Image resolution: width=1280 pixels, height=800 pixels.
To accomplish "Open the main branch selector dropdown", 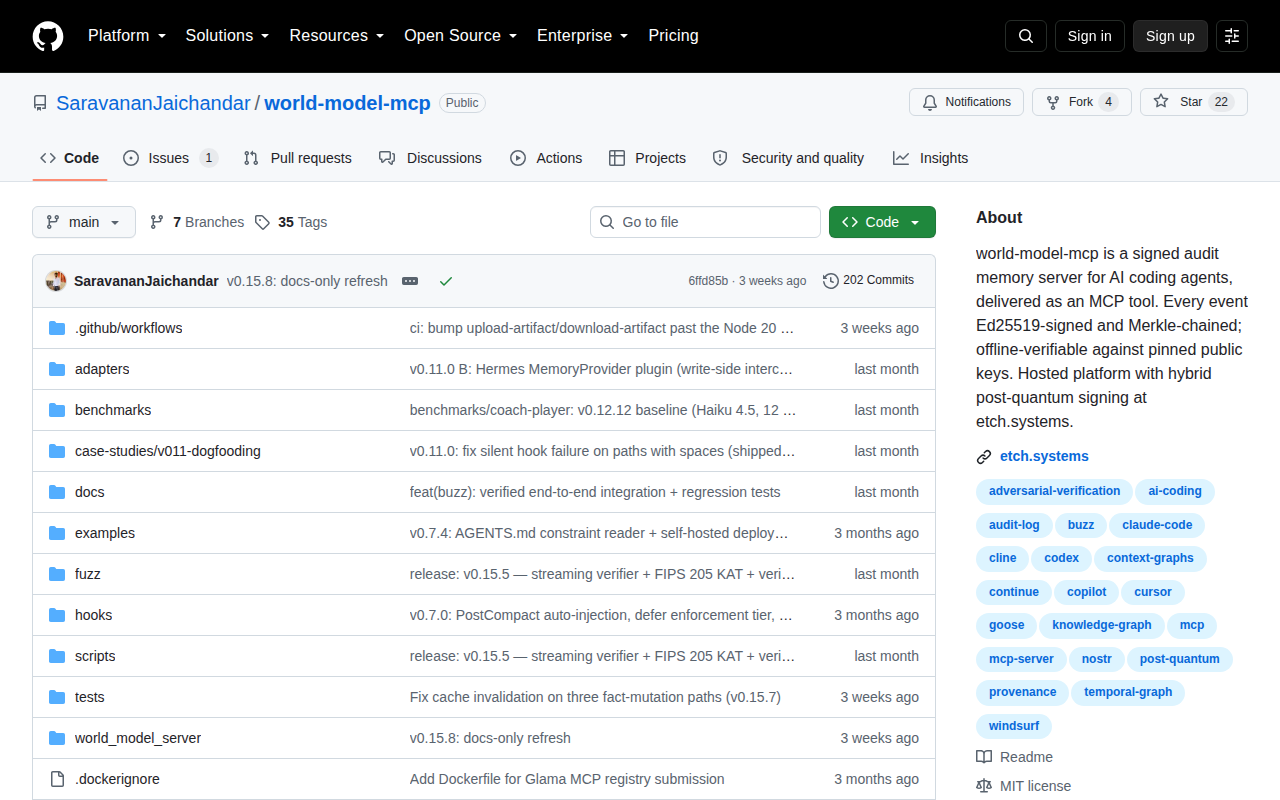I will click(x=84, y=222).
